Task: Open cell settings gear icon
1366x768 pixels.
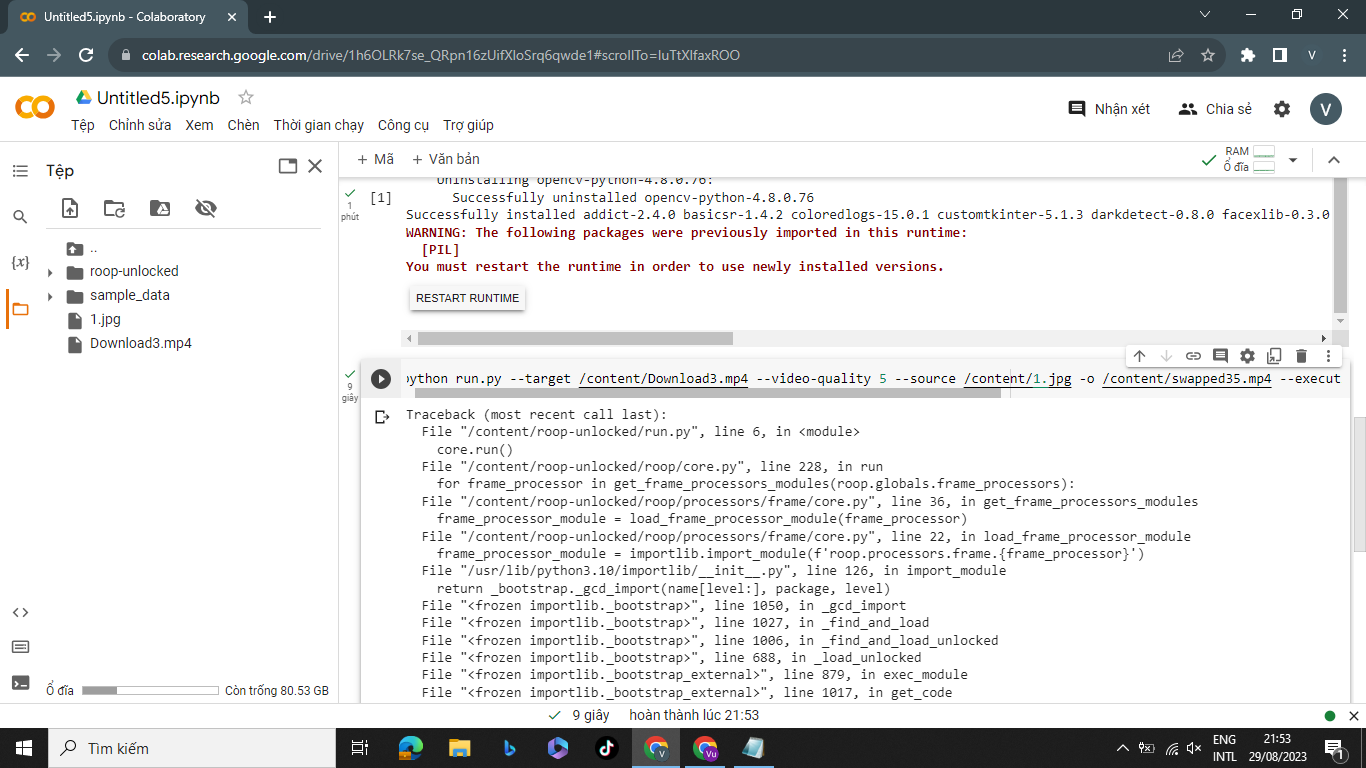Action: (x=1247, y=356)
